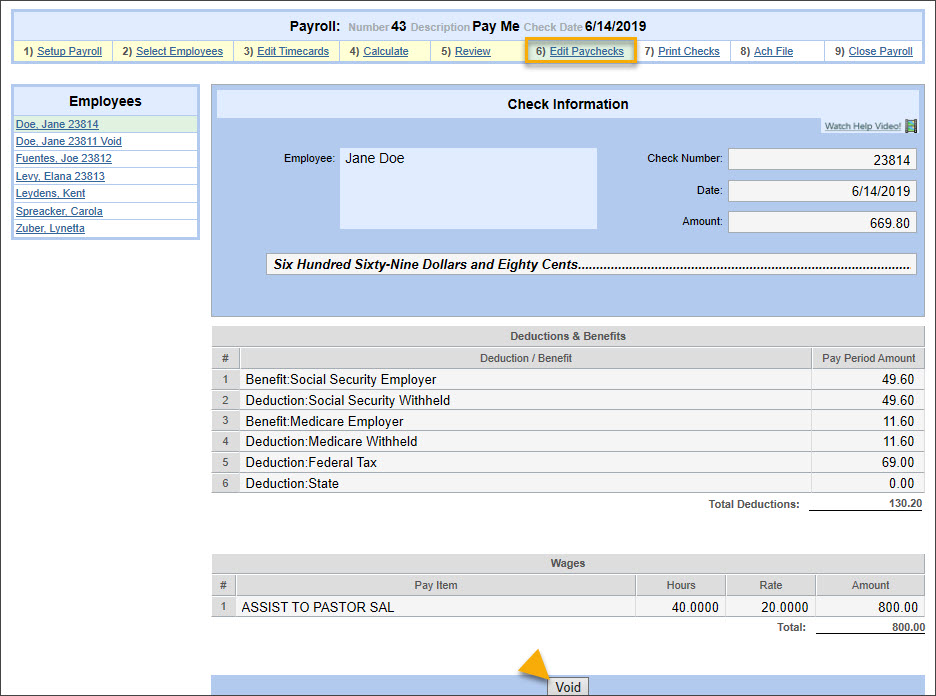Open check for Levy, Elana 23813

pos(59,176)
